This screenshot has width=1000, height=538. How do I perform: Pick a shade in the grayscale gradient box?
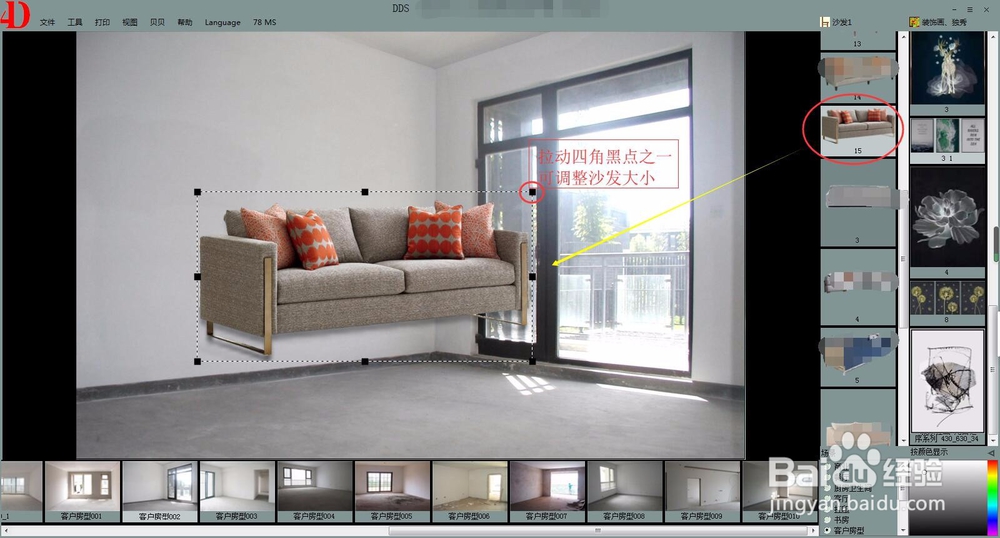947,497
